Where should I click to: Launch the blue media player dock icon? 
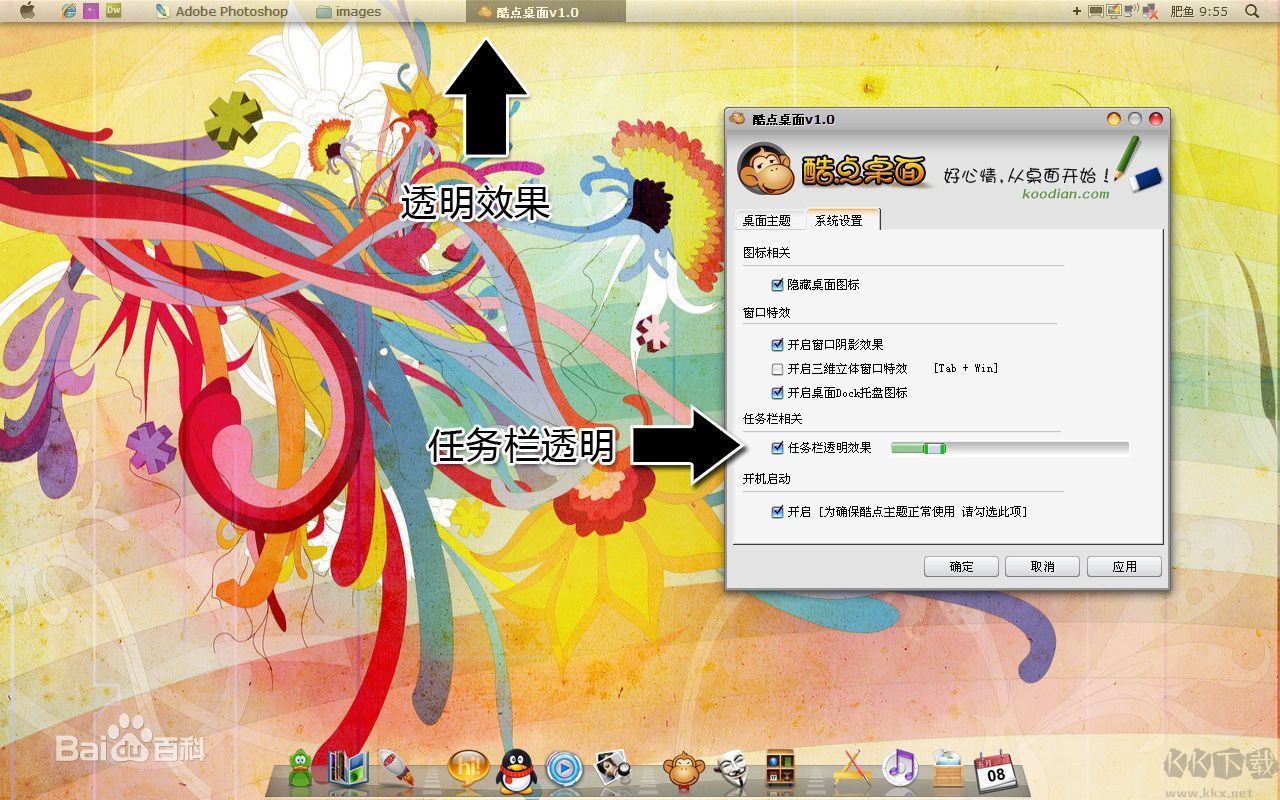[x=564, y=768]
